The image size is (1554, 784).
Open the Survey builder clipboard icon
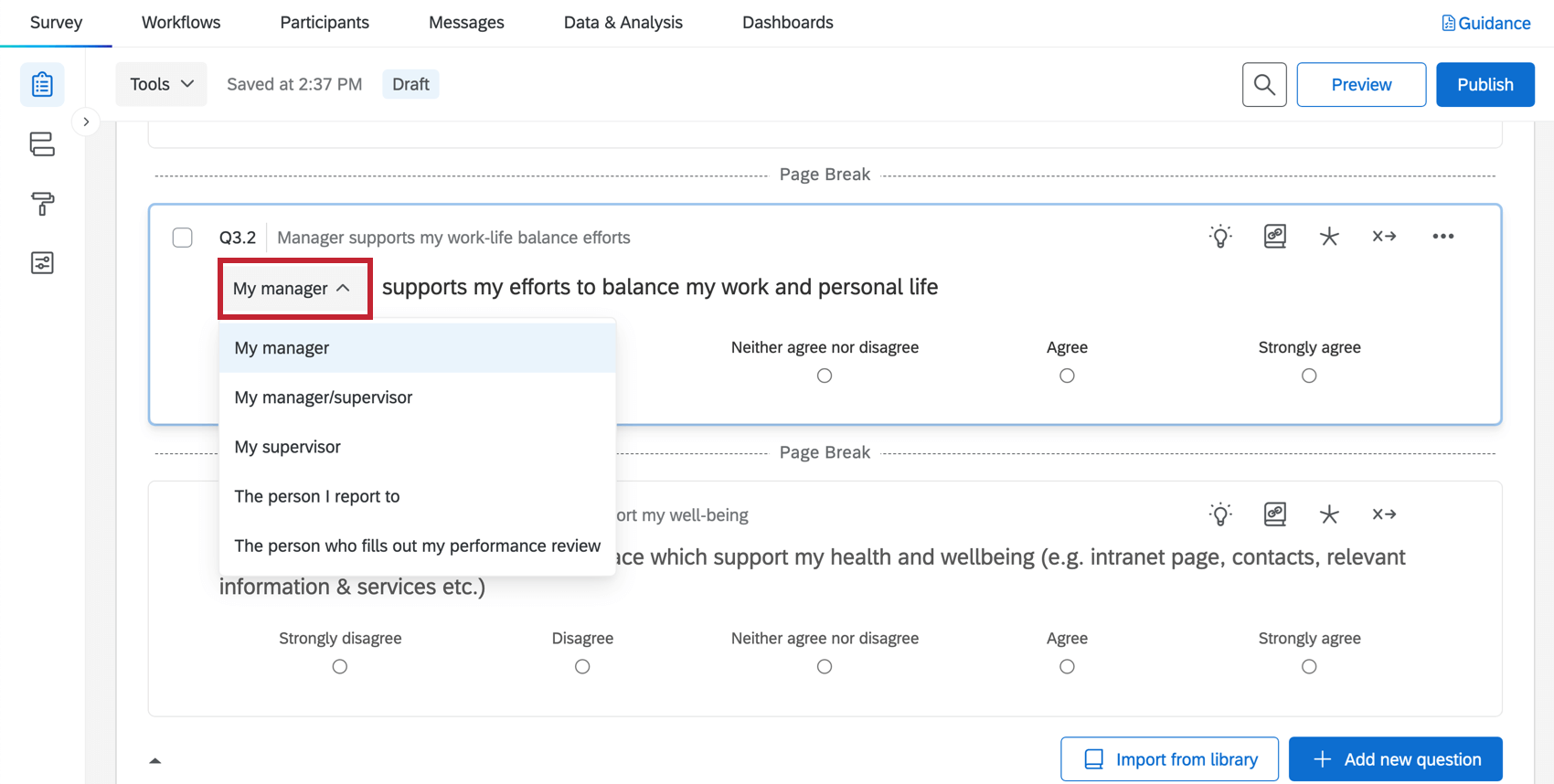pos(42,85)
